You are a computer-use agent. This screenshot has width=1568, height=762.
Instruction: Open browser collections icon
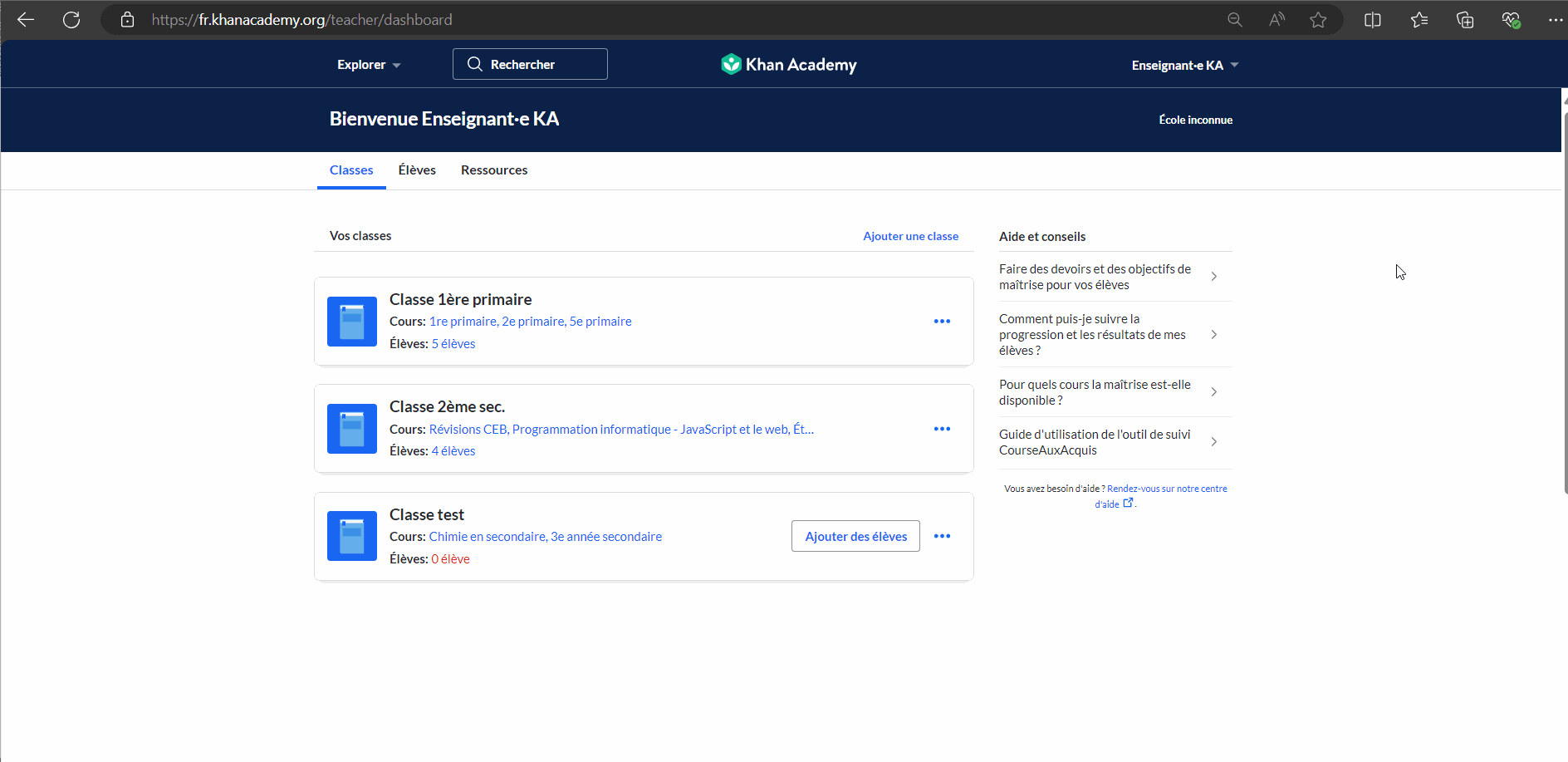(1465, 20)
